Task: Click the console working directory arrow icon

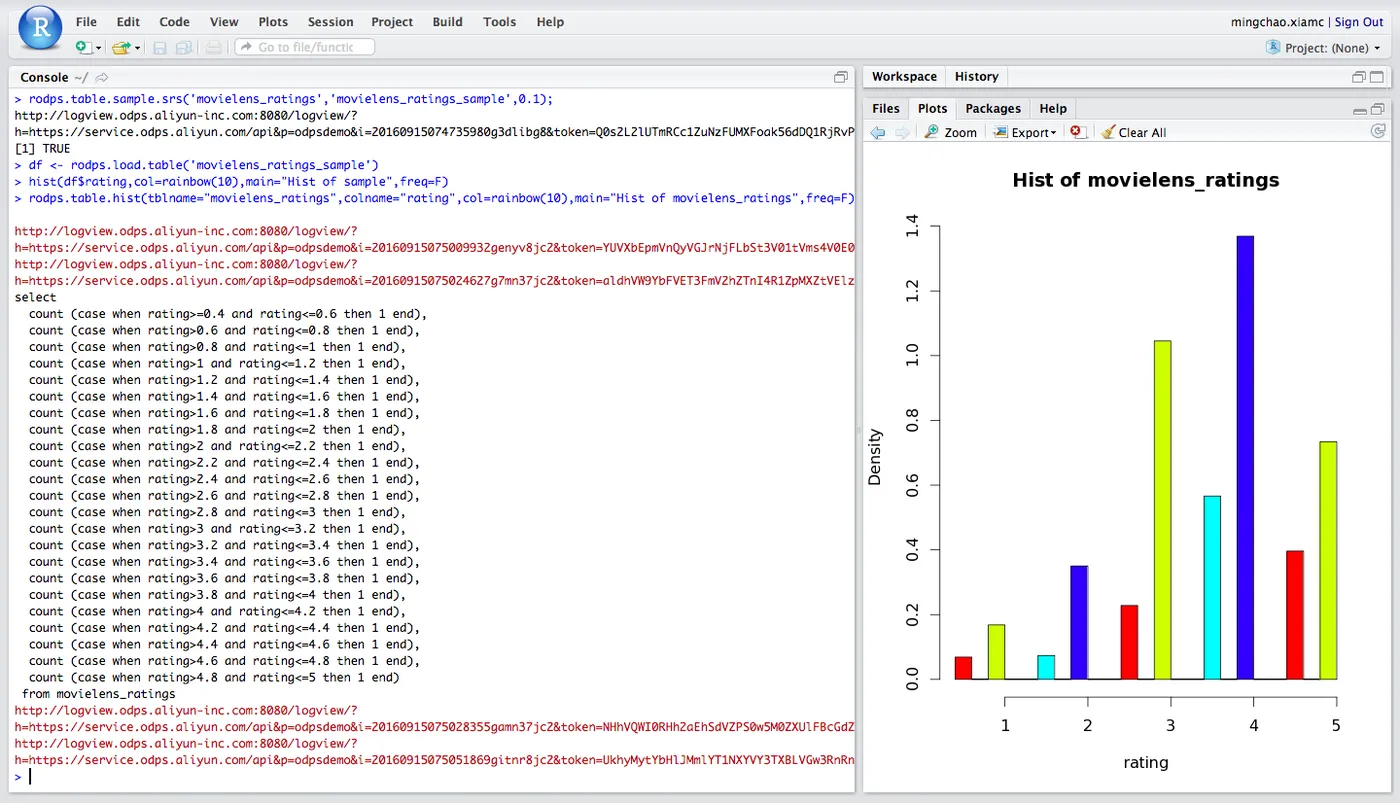Action: click(102, 77)
